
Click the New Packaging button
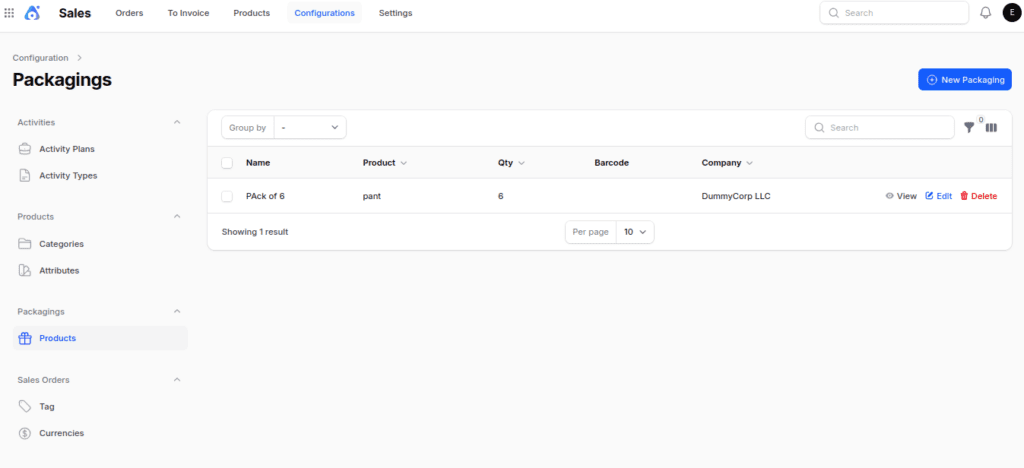click(965, 80)
